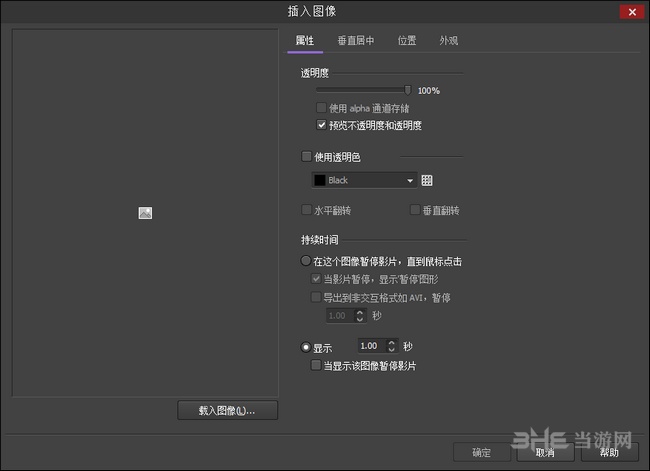Close the 插入图像 dialog
650x471 pixels.
(x=632, y=12)
